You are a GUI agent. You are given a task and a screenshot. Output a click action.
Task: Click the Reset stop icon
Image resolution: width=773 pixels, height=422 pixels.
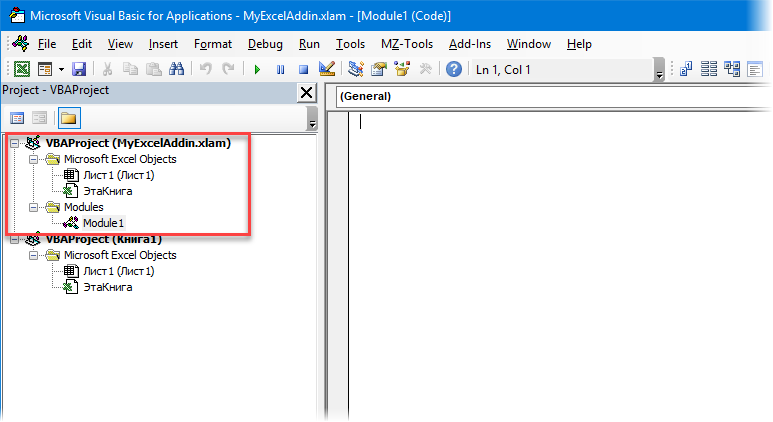tap(304, 70)
